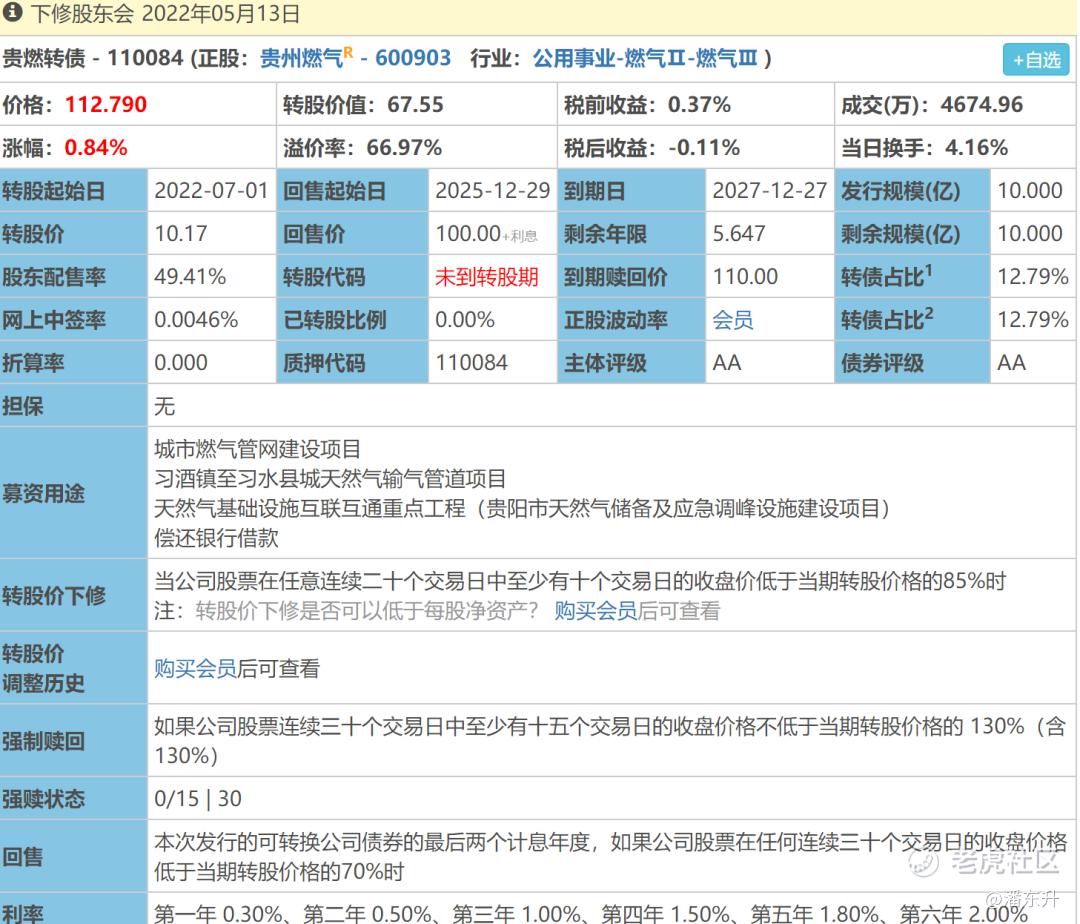1080x924 pixels.
Task: Click 股东配售率 value 49.41%
Action: 190,277
